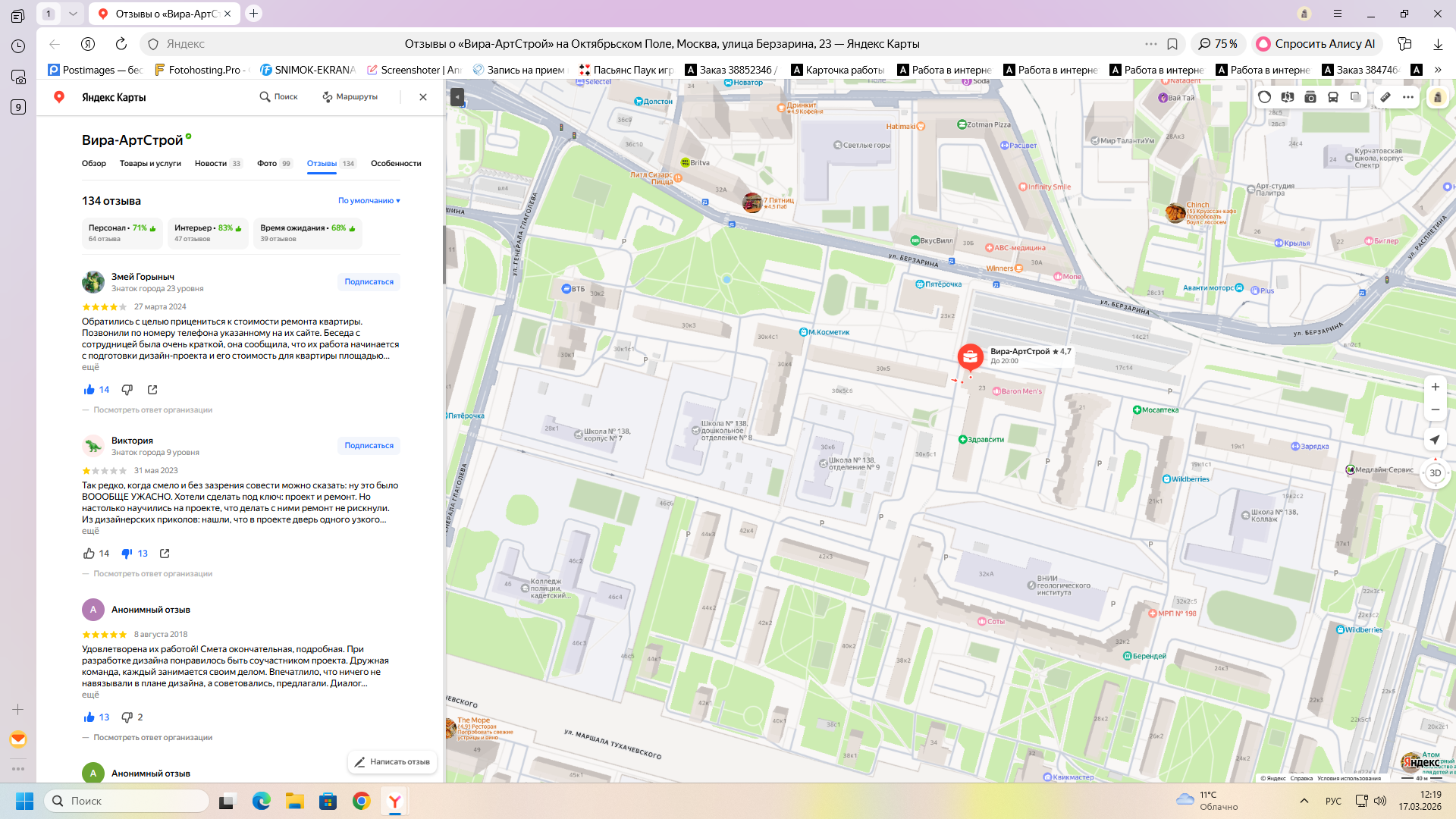The width and height of the screenshot is (1456, 819).
Task: Zoom in the map with plus
Action: (1435, 387)
